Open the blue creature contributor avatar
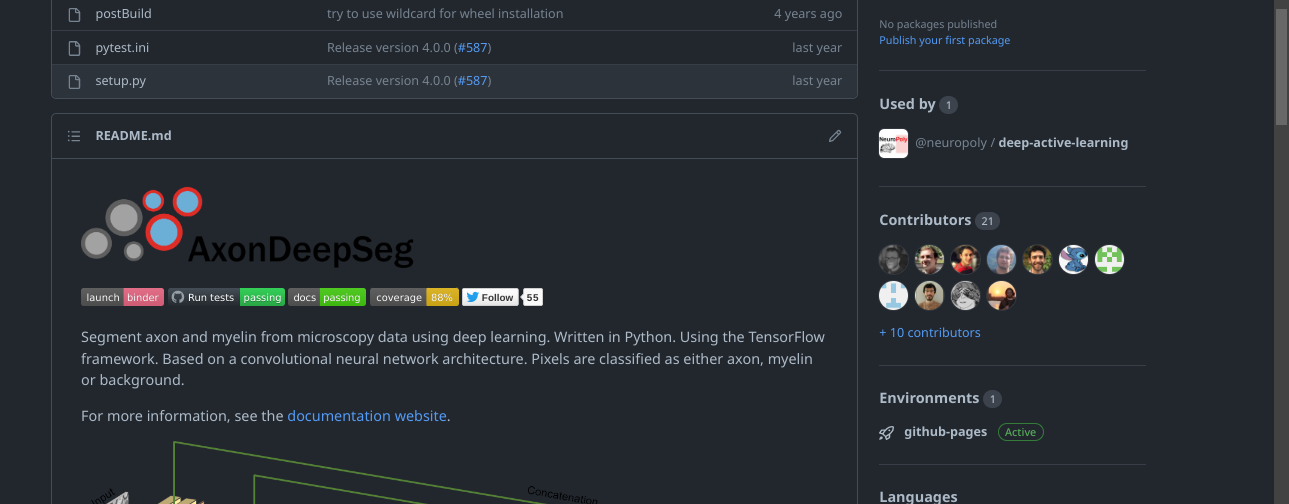The image size is (1289, 504). [x=1073, y=260]
